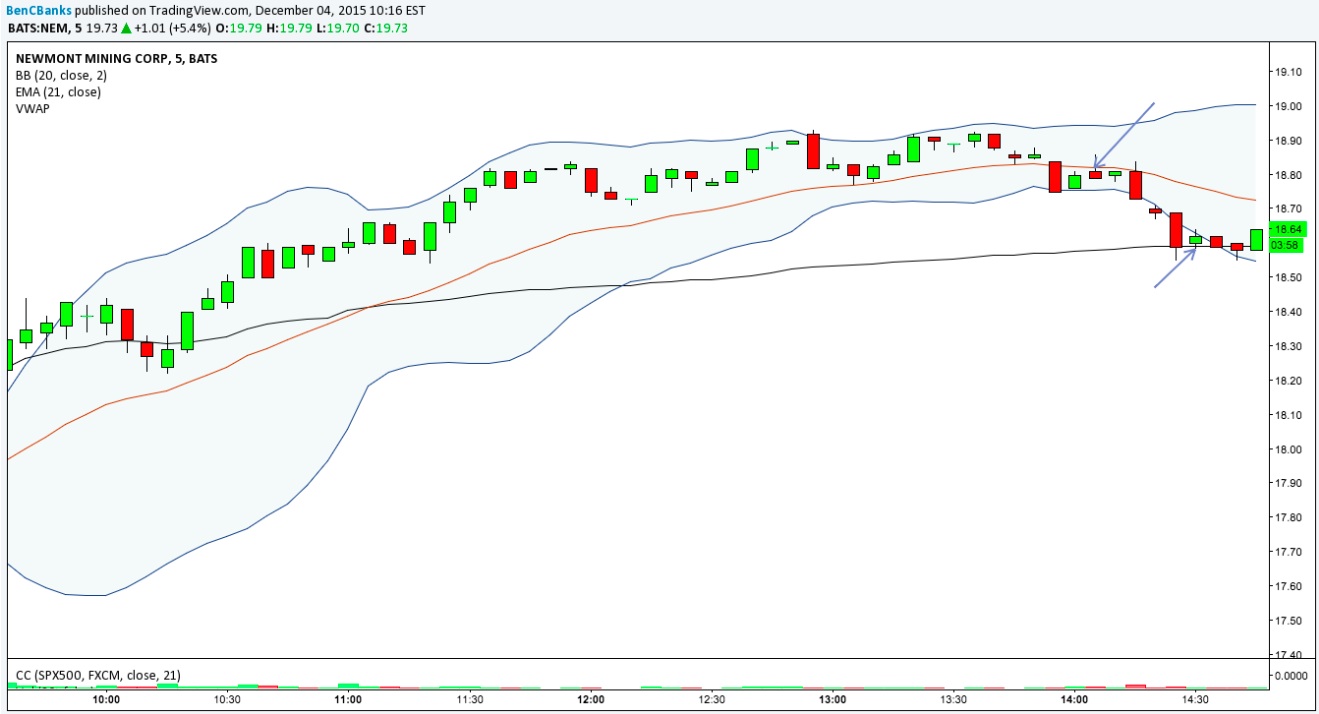Click the 18.30 price axis label

1289,346
